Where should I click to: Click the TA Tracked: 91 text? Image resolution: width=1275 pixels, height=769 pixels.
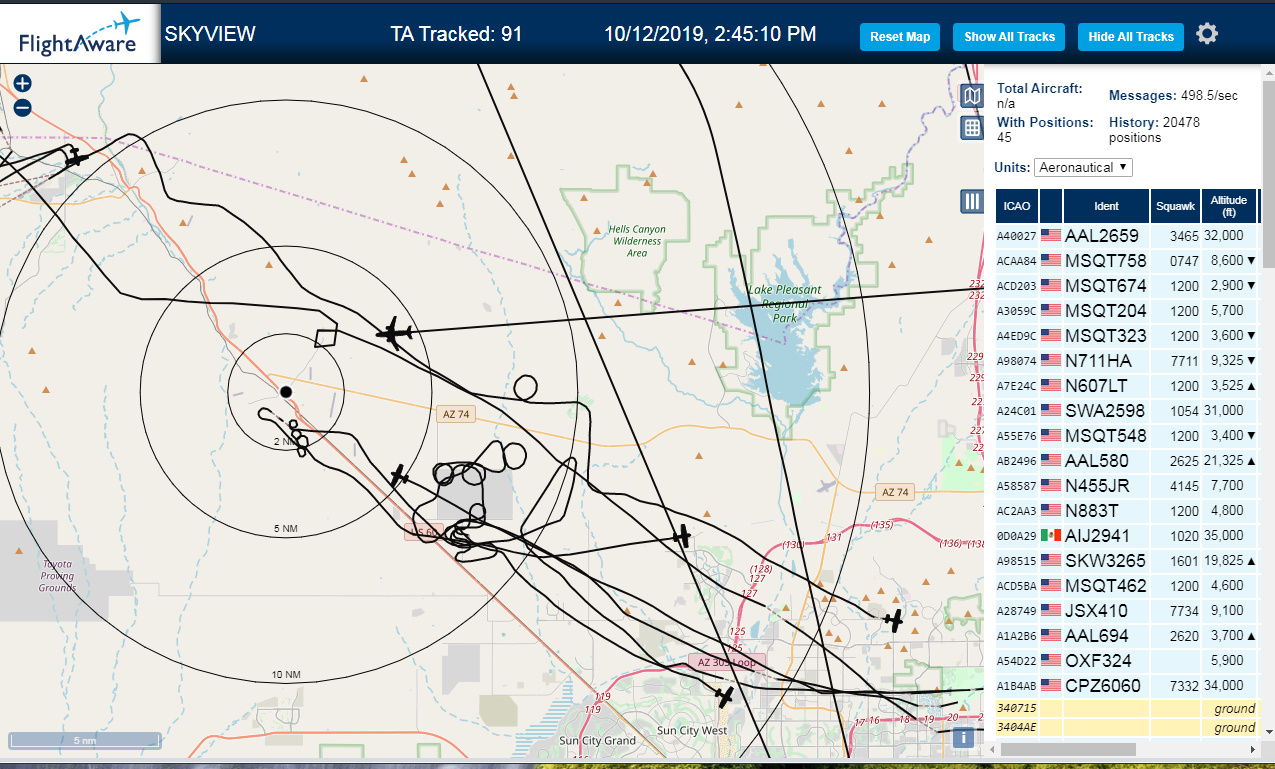pyautogui.click(x=456, y=34)
